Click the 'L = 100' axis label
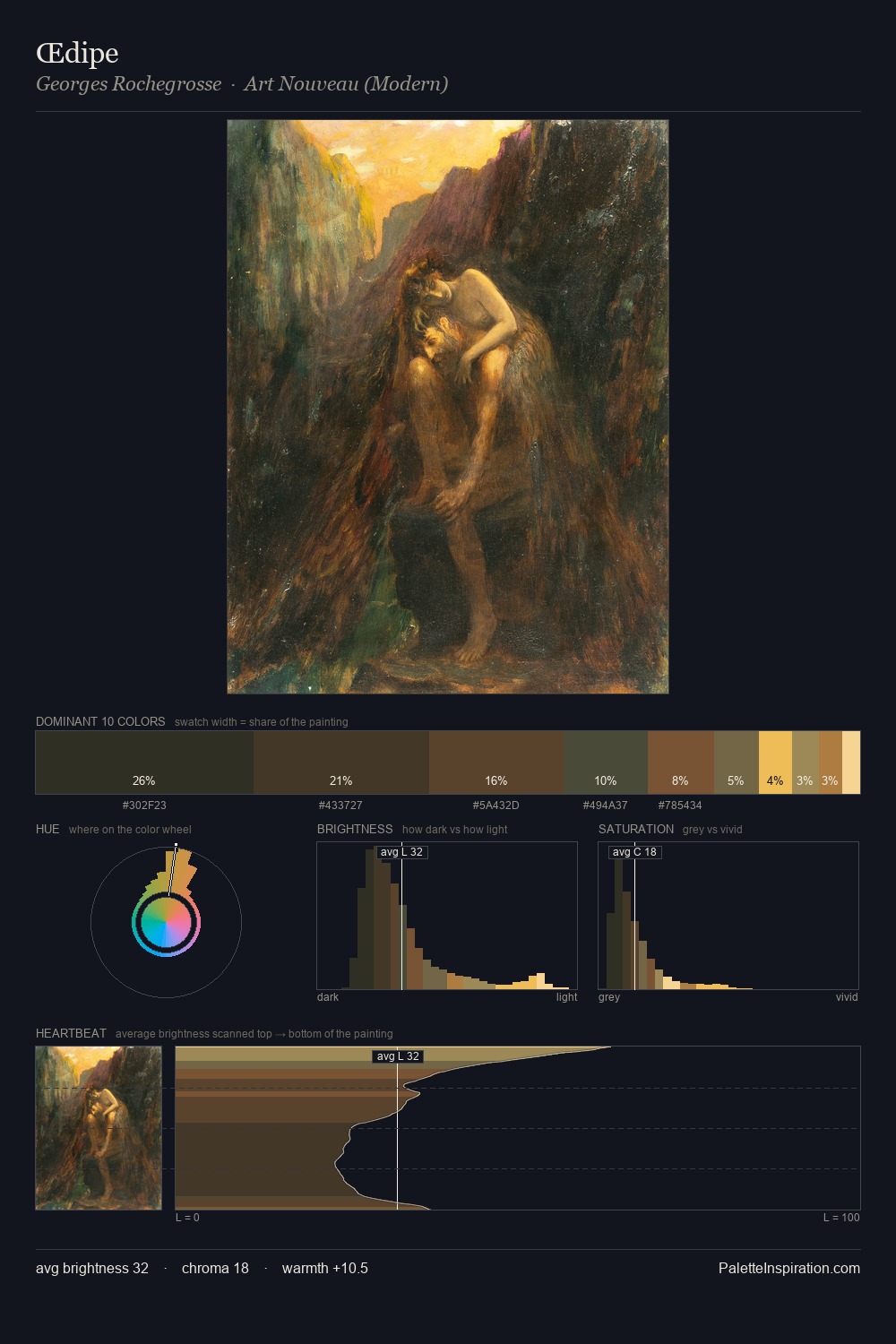 (841, 1218)
